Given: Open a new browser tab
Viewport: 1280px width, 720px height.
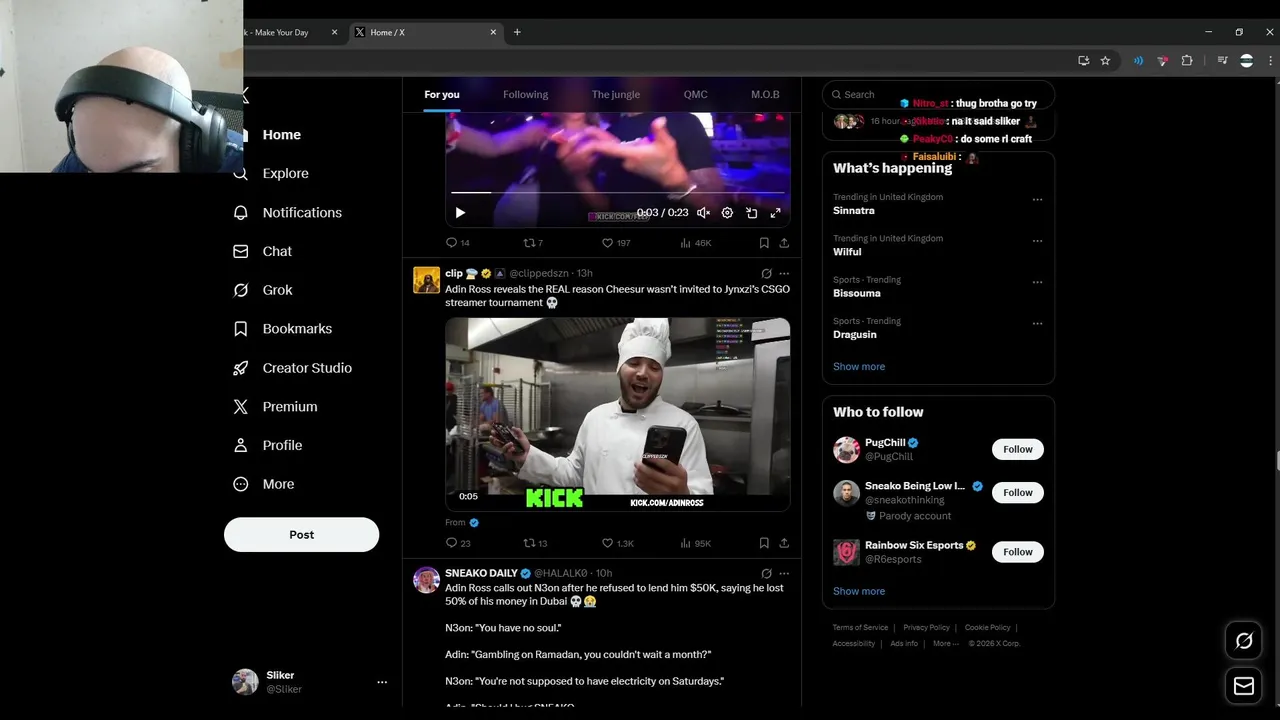Looking at the screenshot, I should coord(517,32).
